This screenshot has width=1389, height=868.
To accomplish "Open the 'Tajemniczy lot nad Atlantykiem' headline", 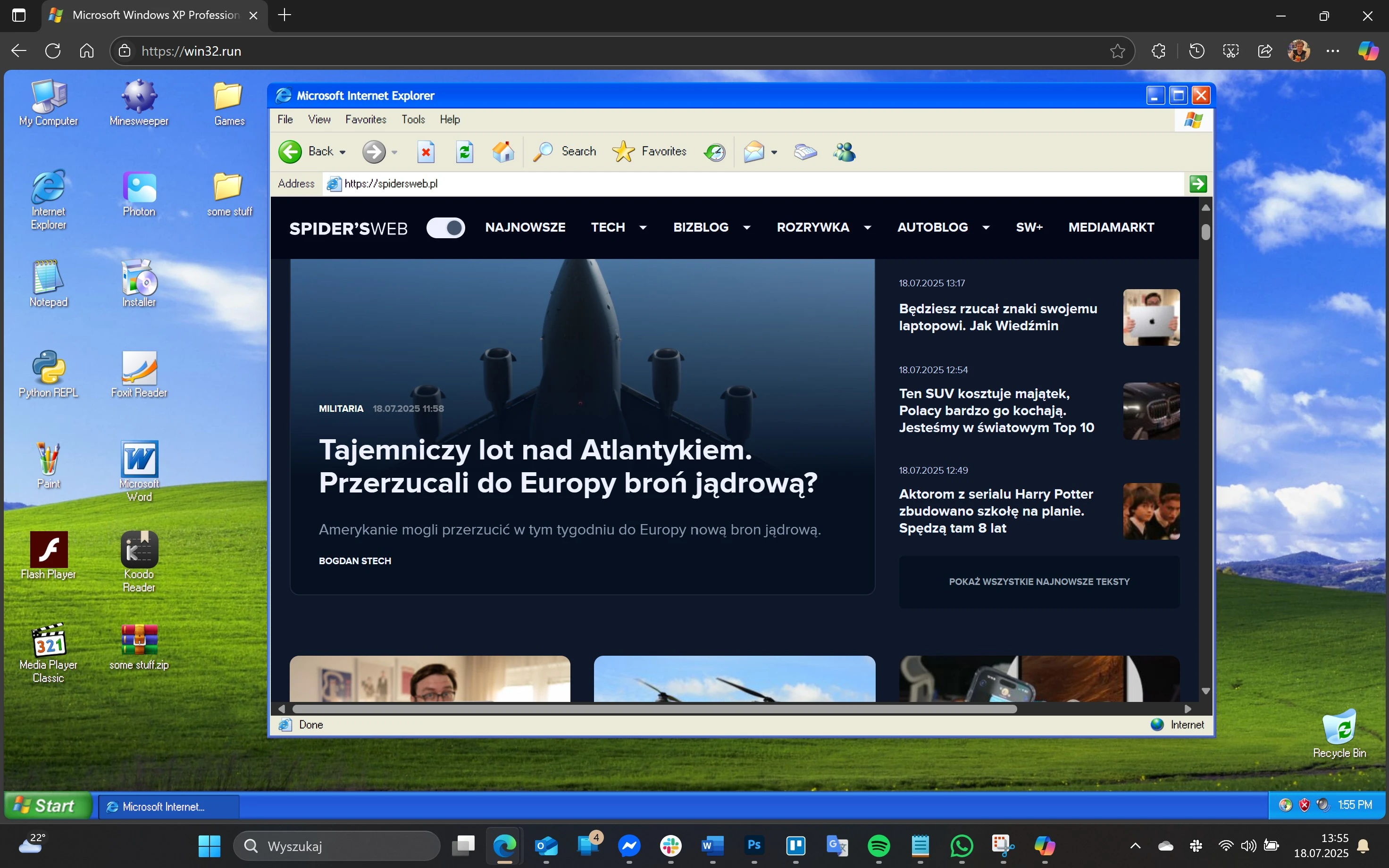I will pyautogui.click(x=568, y=466).
